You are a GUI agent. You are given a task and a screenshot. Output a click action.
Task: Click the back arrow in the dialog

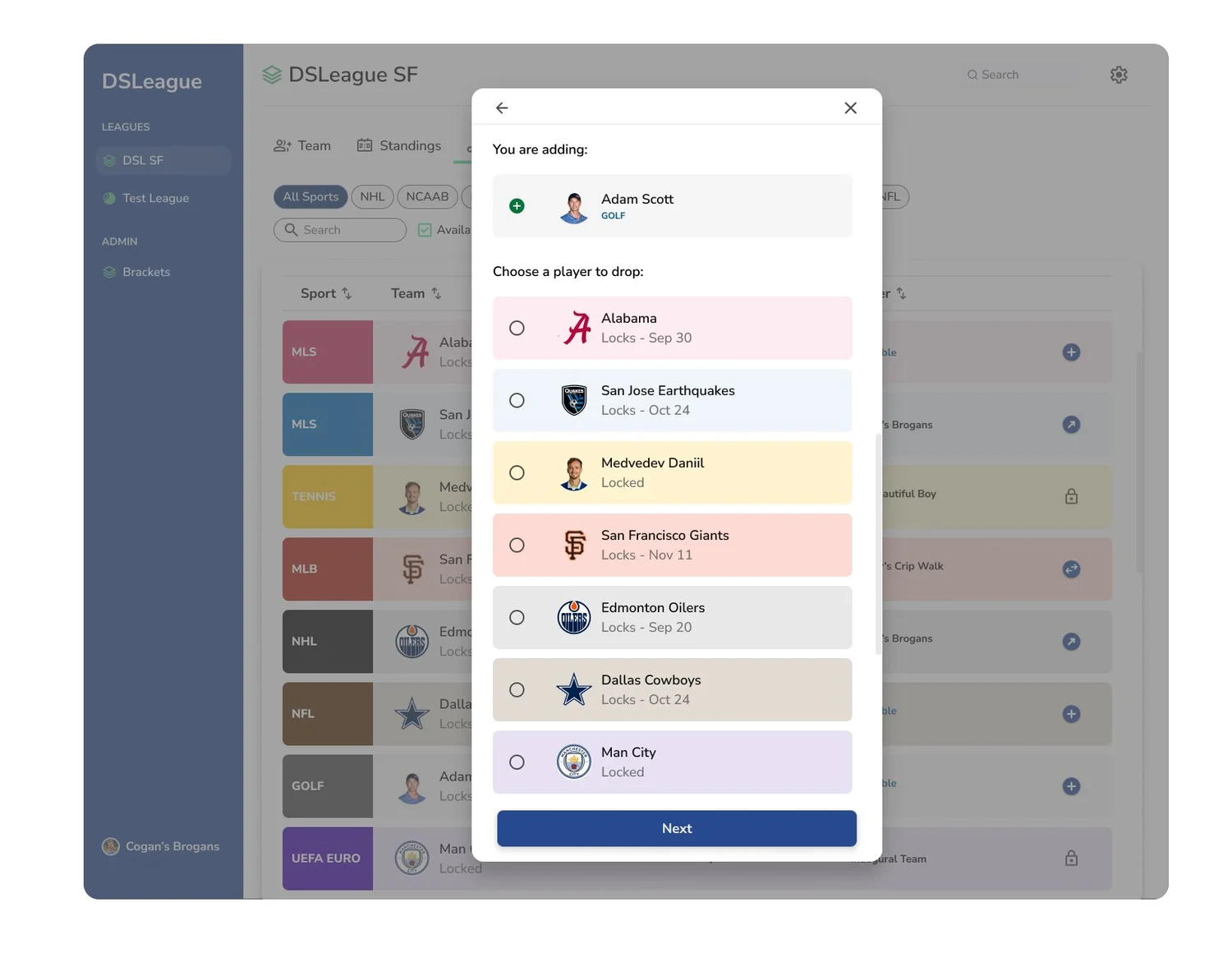[502, 108]
